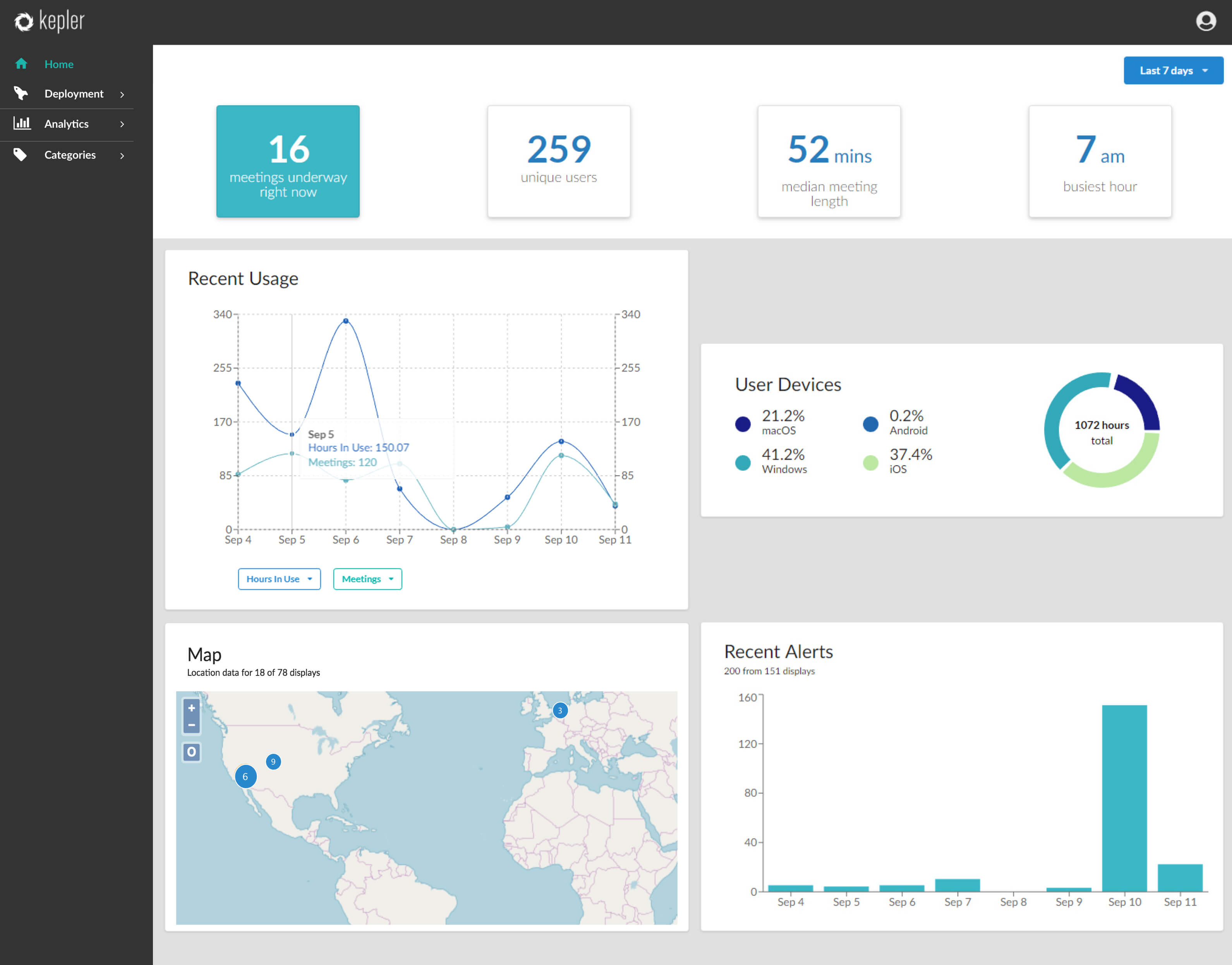Zoom out on the map
The image size is (1232, 965).
(x=192, y=725)
